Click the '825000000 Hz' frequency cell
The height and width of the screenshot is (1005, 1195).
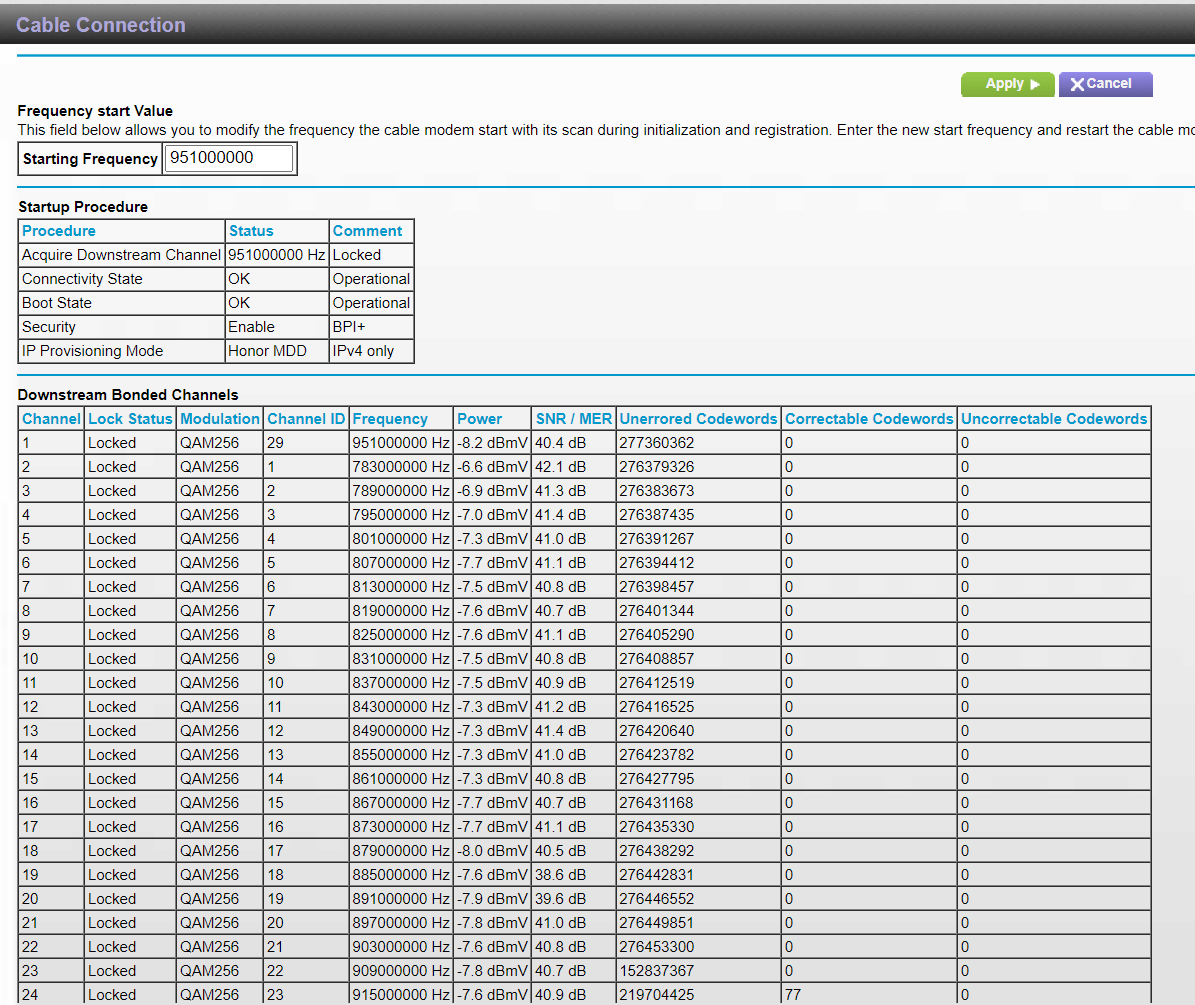[x=401, y=635]
